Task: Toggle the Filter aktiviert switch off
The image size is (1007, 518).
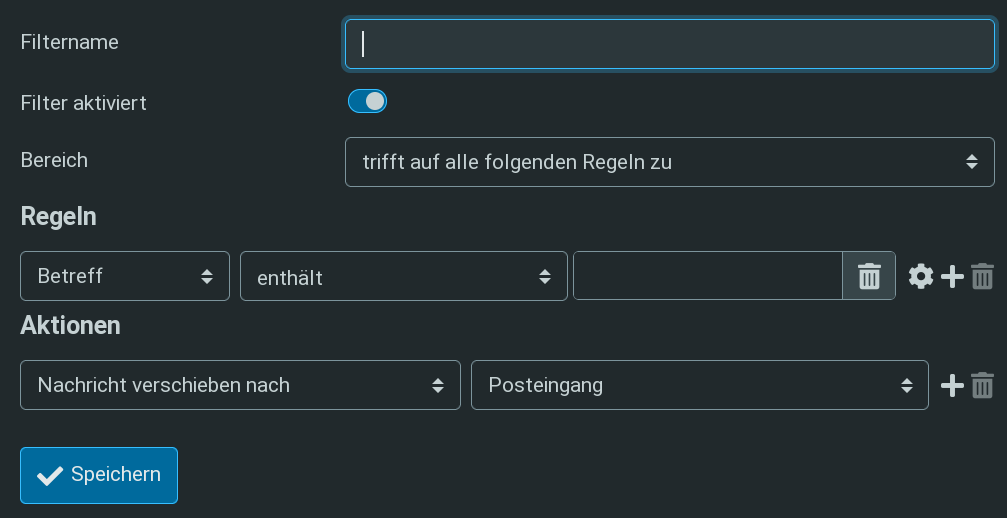Action: 367,101
